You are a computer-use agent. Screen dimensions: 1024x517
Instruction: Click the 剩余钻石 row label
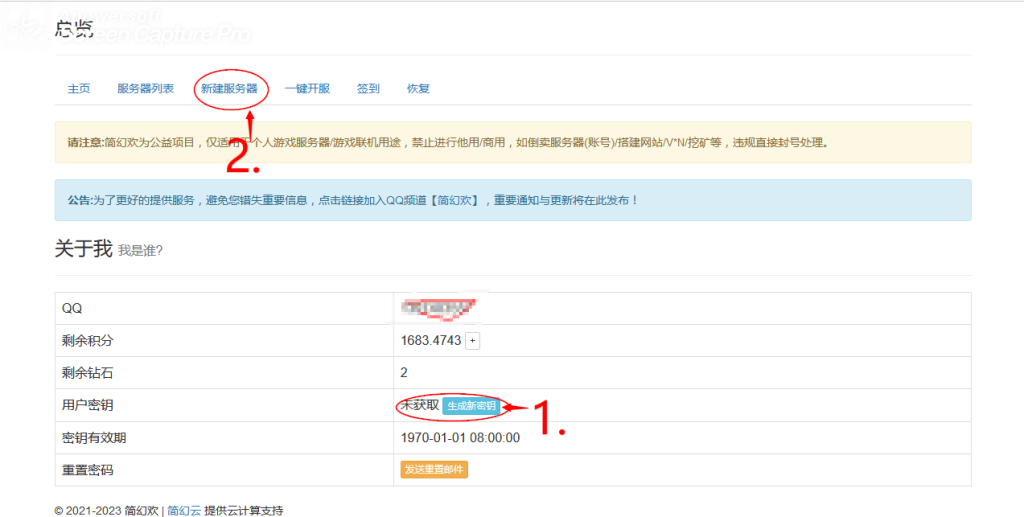click(88, 373)
